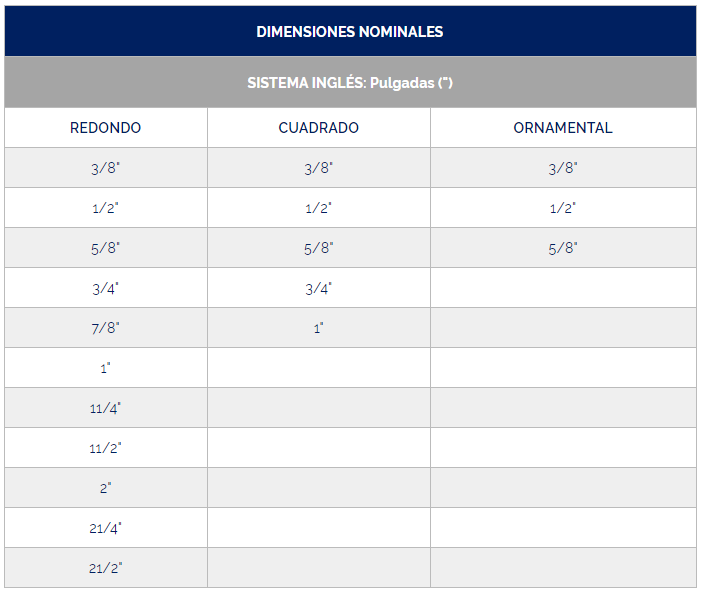Click the 1/2" cell under CUADRADO
The height and width of the screenshot is (593, 704).
[x=319, y=208]
